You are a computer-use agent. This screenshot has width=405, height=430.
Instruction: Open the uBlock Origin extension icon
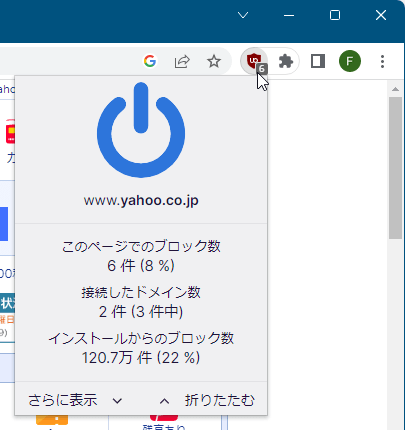tap(254, 61)
